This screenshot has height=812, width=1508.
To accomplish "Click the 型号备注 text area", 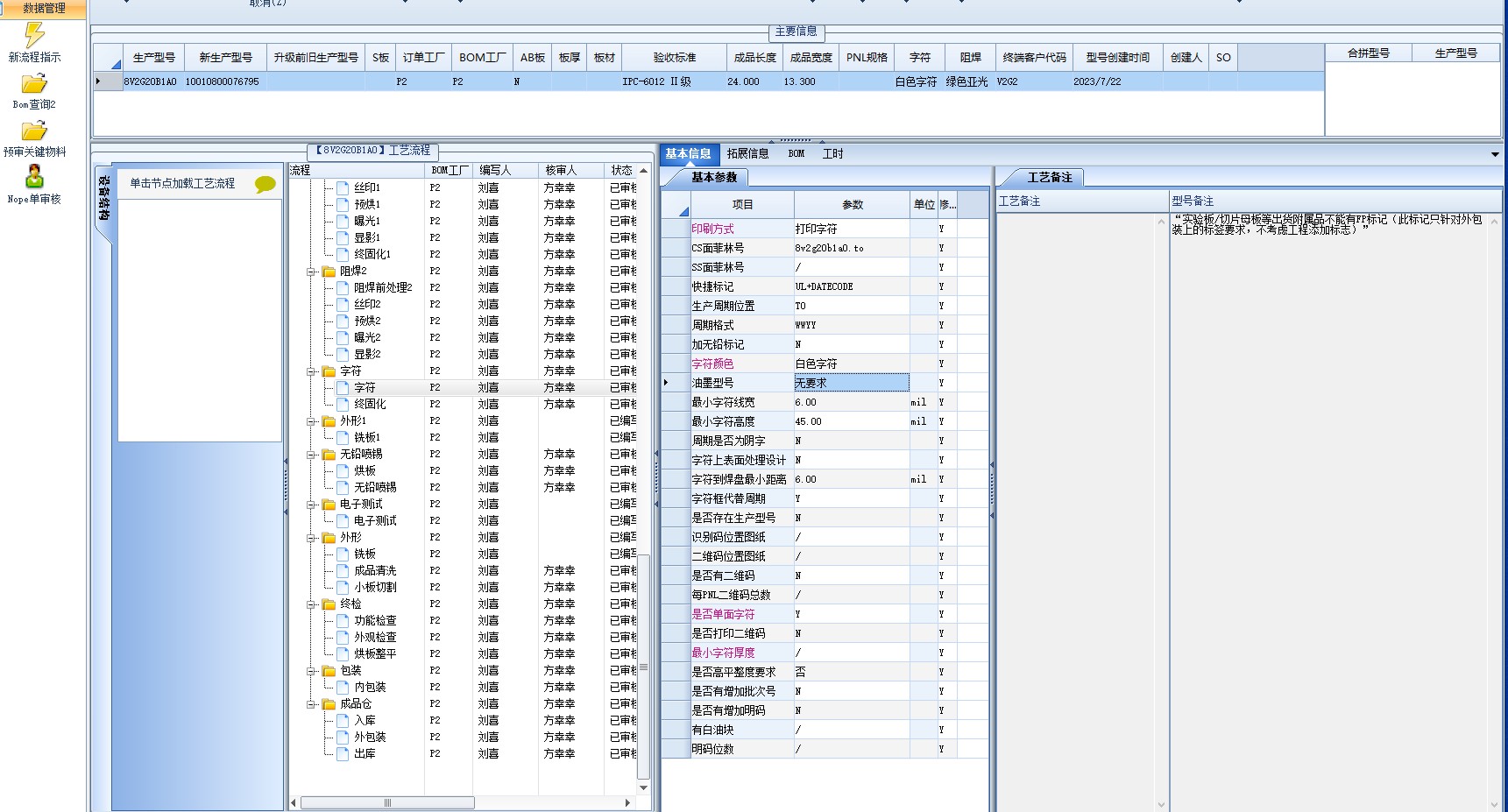I will pos(1328,512).
